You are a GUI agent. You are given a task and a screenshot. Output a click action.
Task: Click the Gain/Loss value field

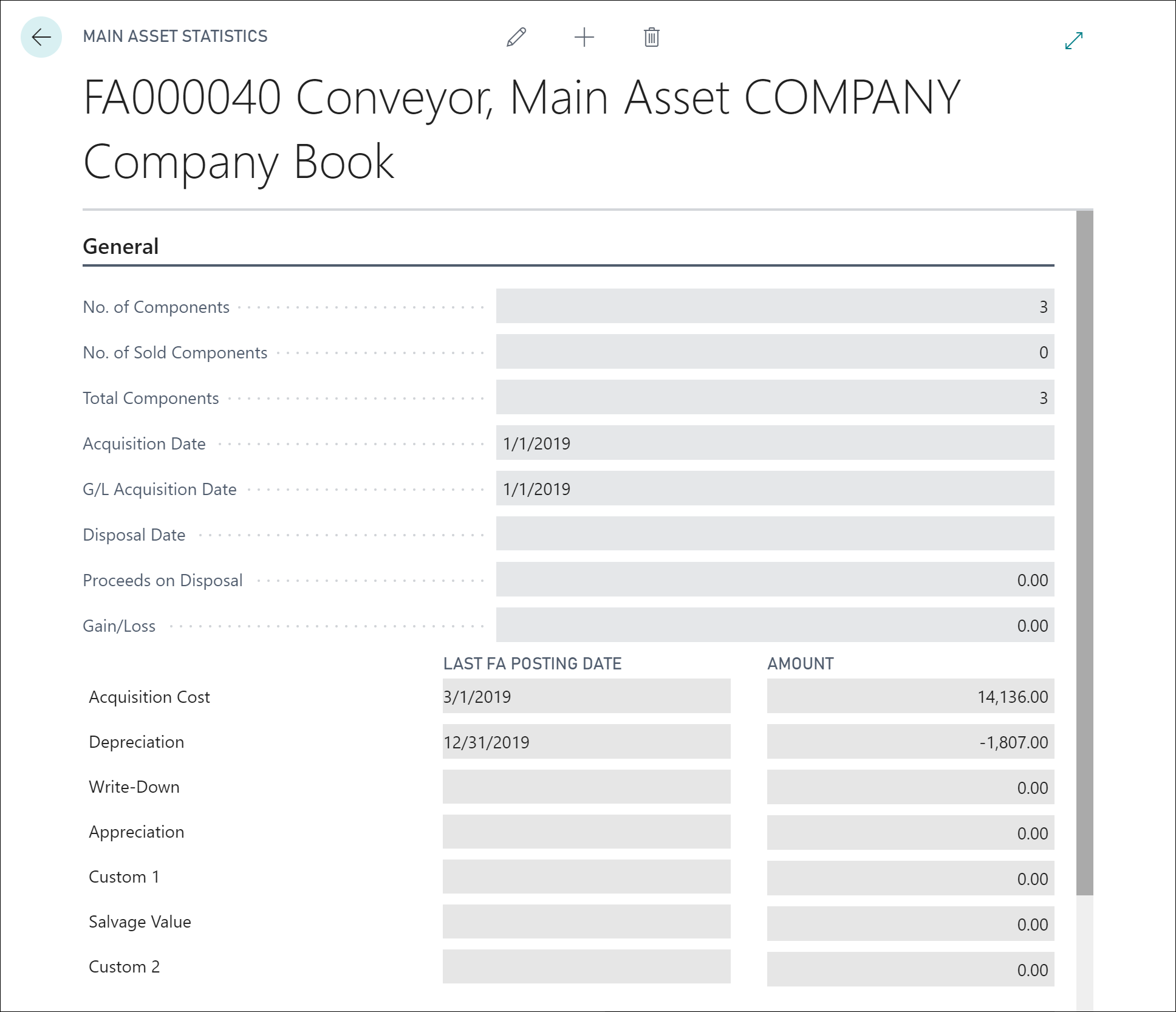[x=775, y=625]
